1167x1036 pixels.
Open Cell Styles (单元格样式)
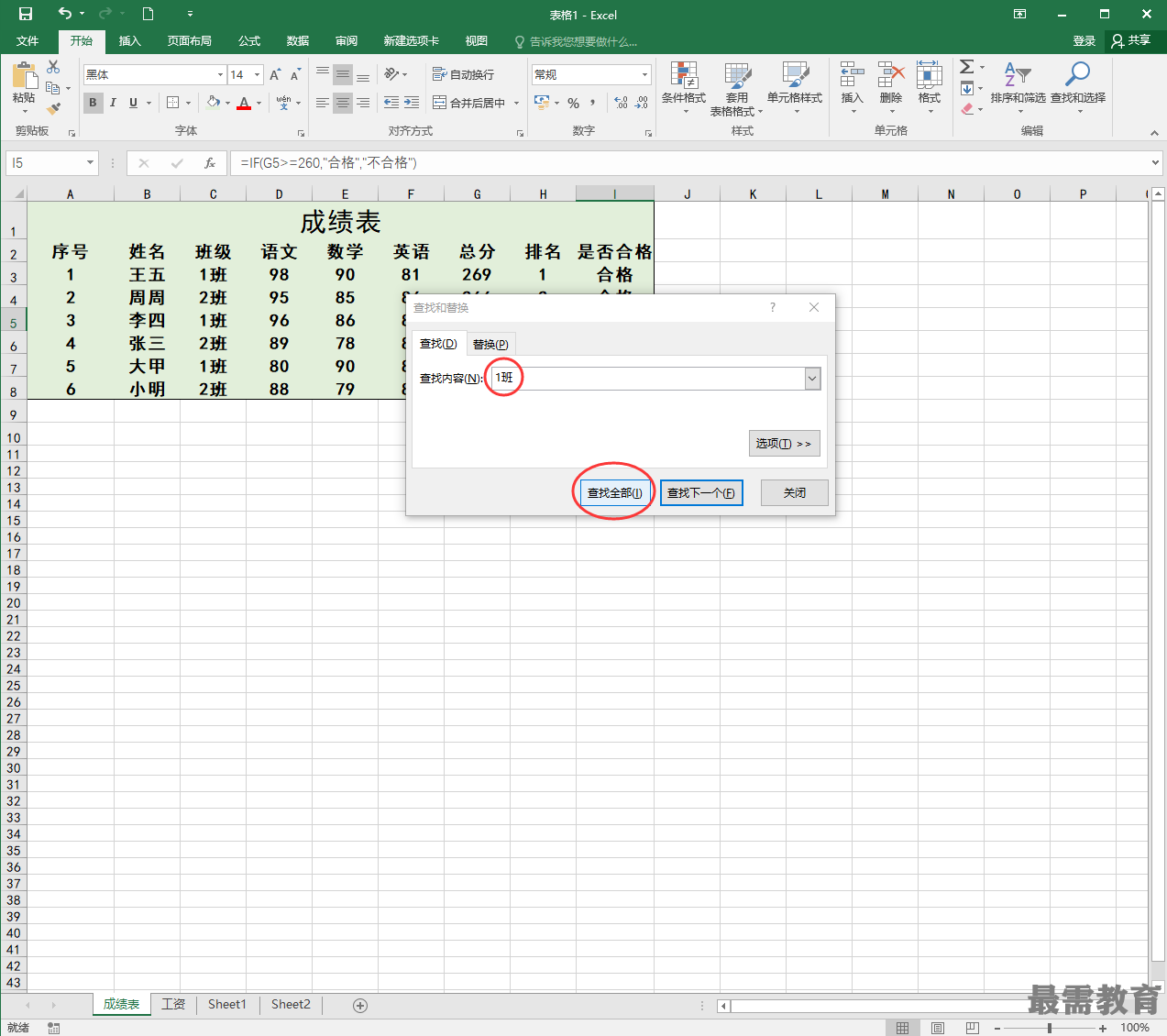795,87
